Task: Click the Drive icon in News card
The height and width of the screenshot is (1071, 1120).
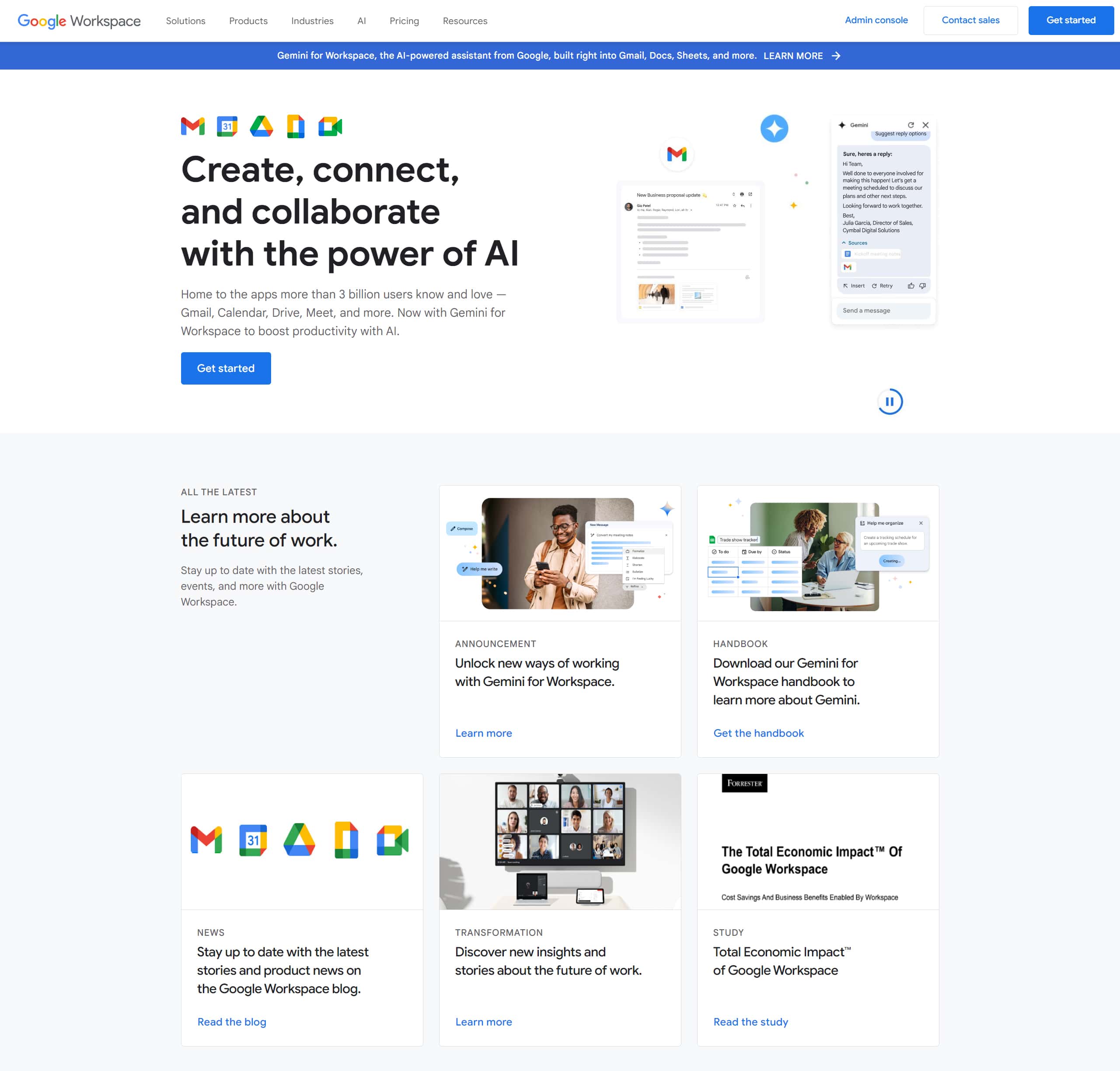Action: tap(300, 840)
